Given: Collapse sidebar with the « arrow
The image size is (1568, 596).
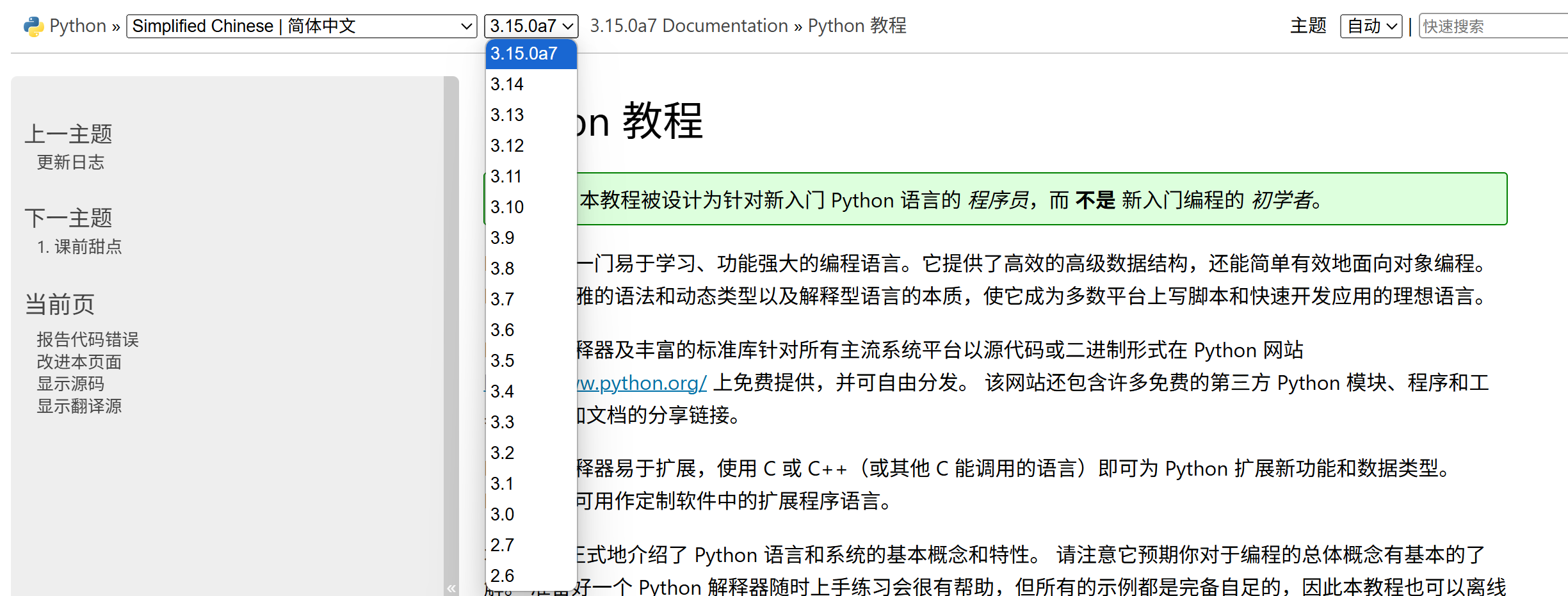Looking at the screenshot, I should click(451, 588).
